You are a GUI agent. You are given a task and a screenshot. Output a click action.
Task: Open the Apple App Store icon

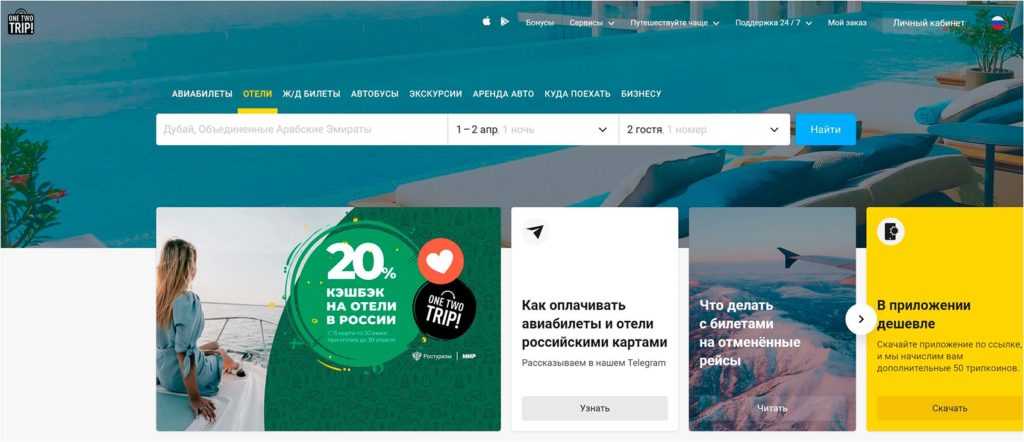click(x=487, y=22)
